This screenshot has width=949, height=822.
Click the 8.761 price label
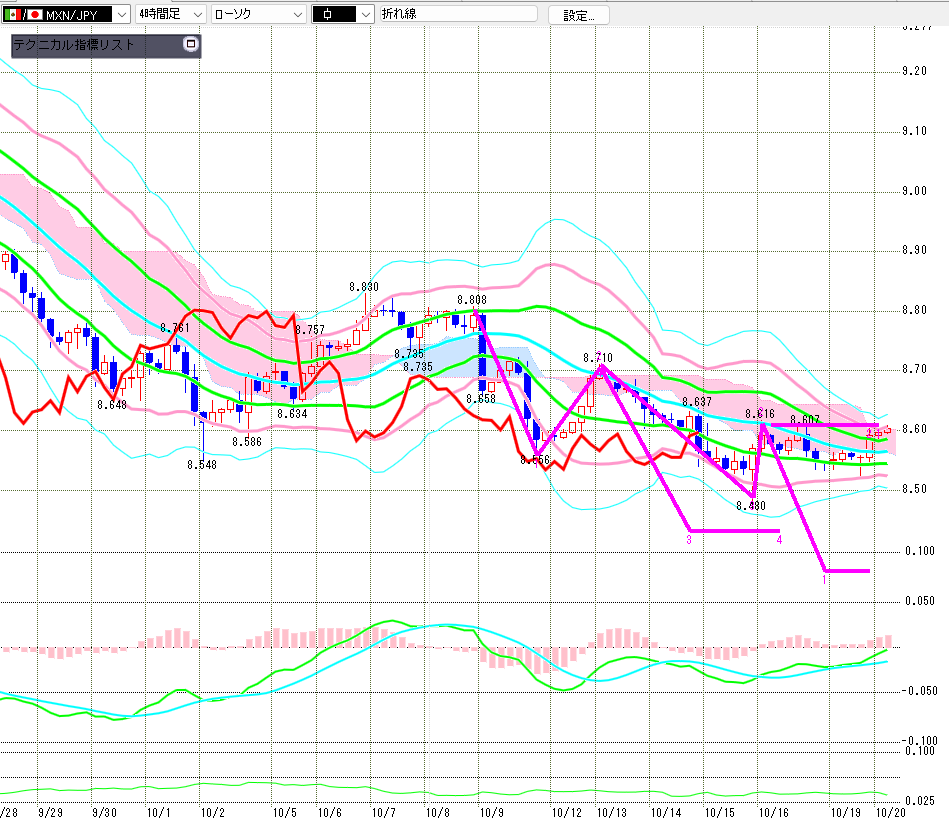pyautogui.click(x=175, y=327)
